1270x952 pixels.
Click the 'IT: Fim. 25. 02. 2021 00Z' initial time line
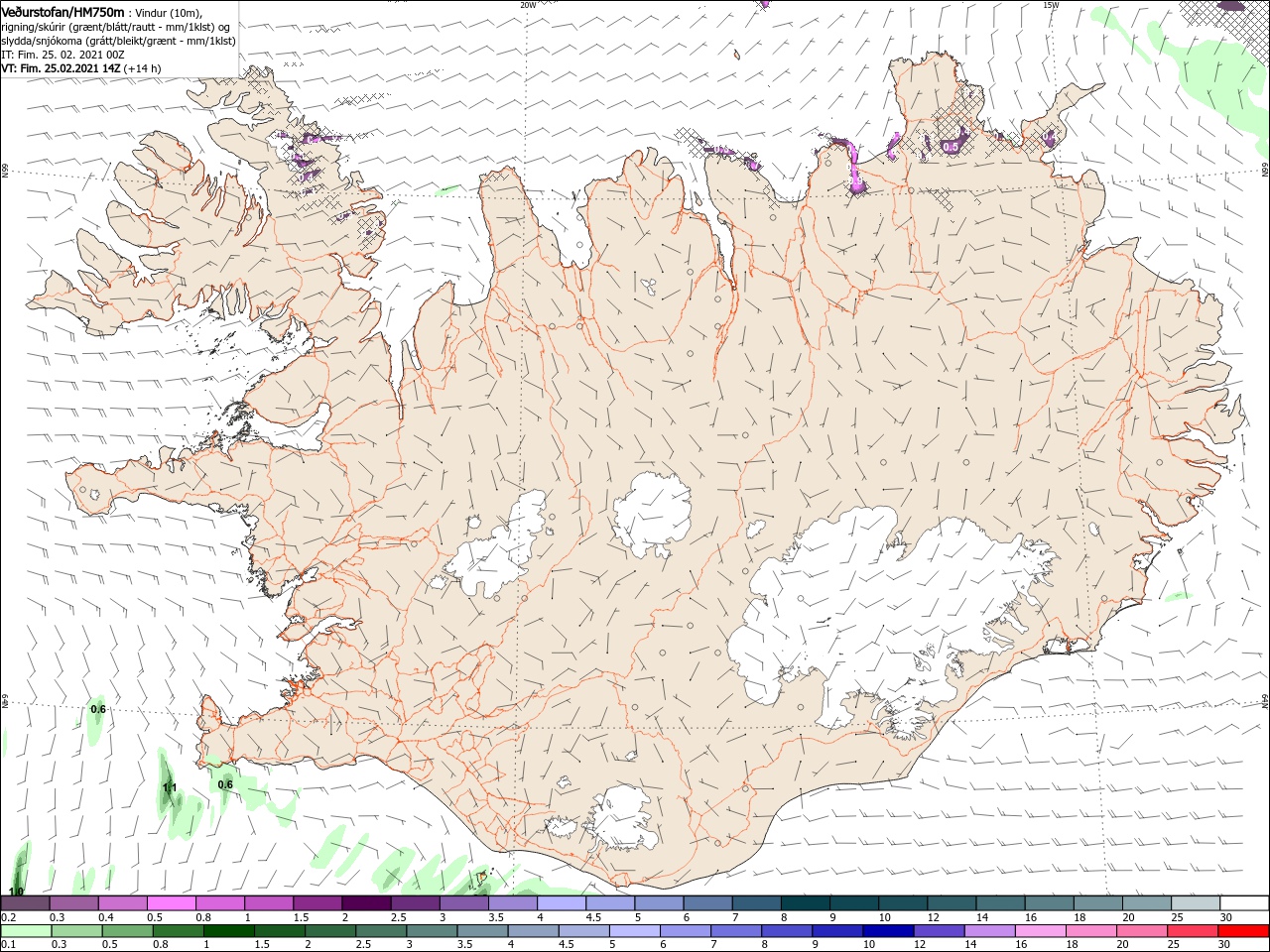coord(63,55)
